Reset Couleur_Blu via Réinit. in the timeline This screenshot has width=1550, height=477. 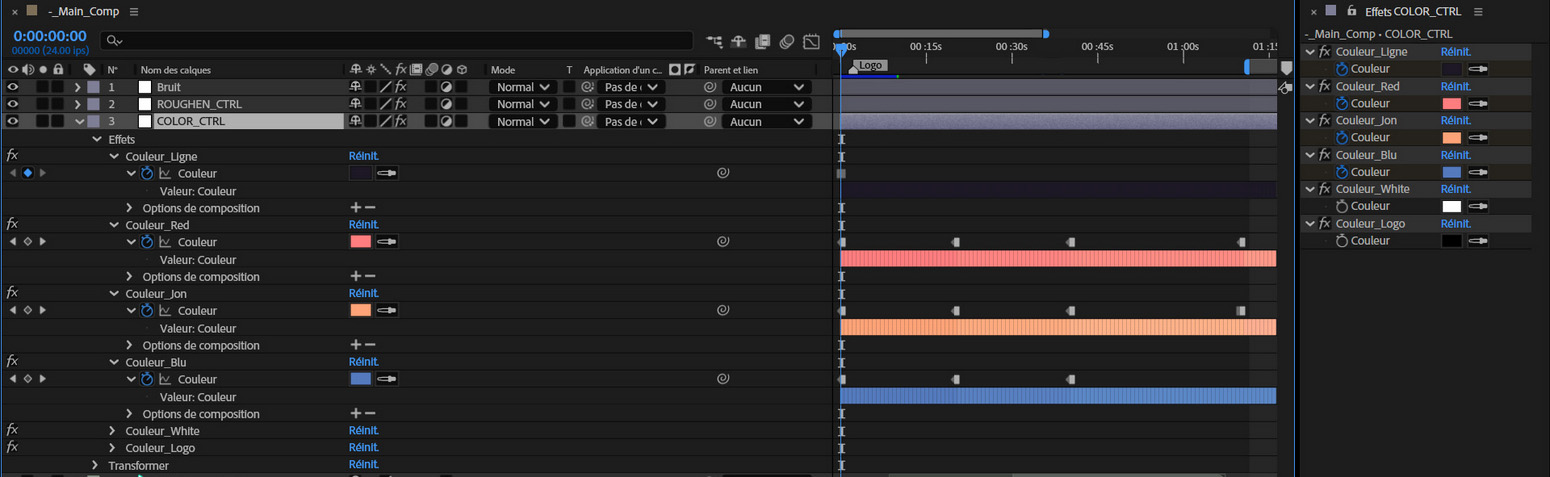363,362
